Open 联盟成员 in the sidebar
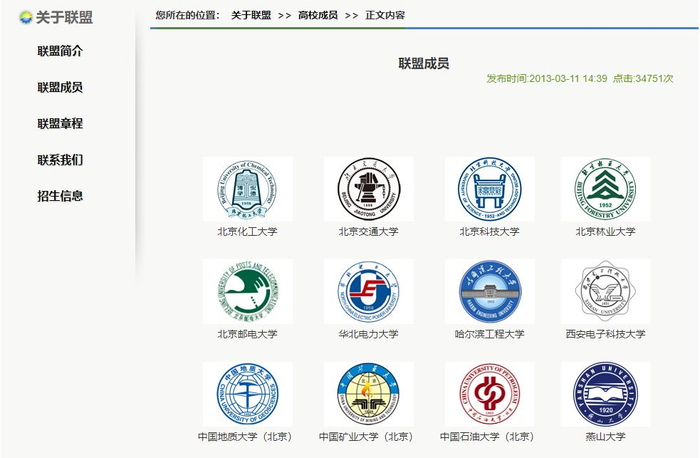This screenshot has height=458, width=700. pos(60,87)
